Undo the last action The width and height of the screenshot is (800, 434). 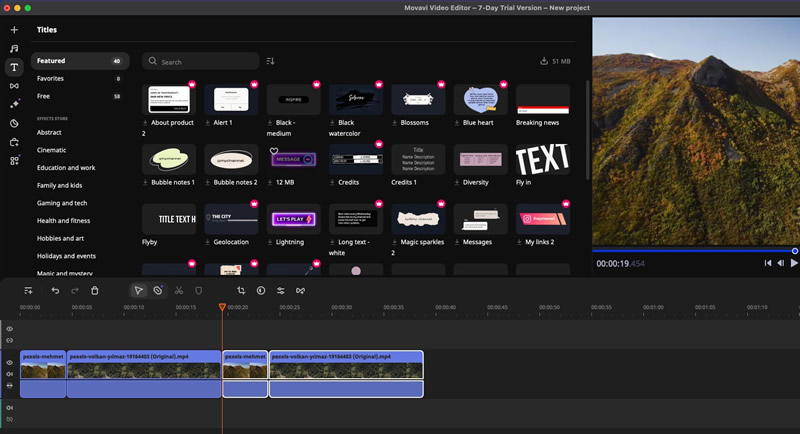55,291
